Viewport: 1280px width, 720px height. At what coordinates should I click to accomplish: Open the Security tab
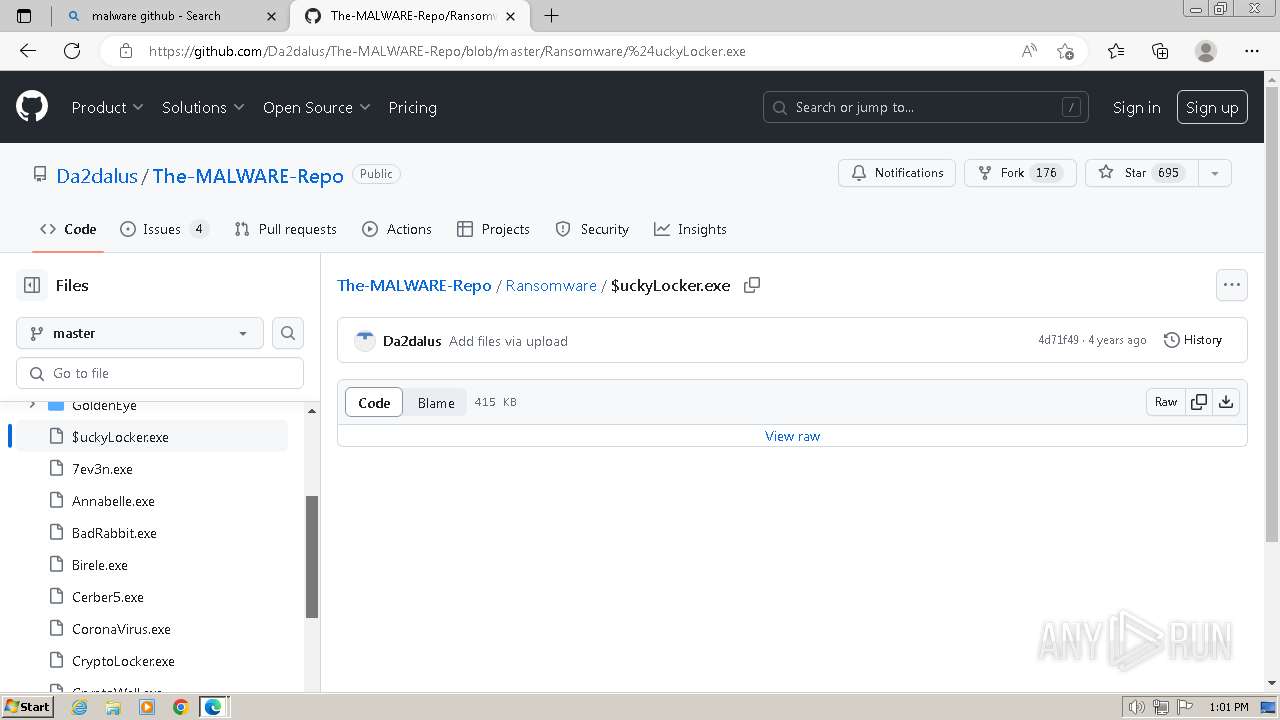click(x=592, y=229)
